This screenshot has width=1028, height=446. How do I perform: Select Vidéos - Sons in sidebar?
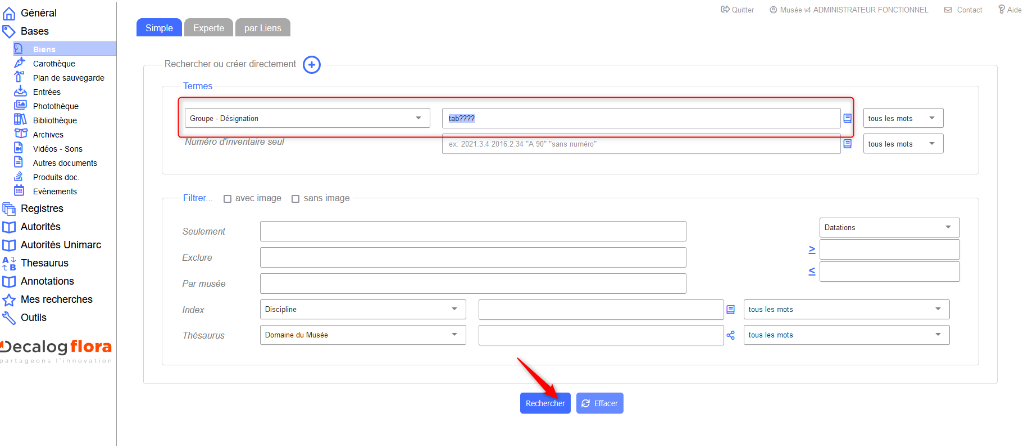click(59, 148)
